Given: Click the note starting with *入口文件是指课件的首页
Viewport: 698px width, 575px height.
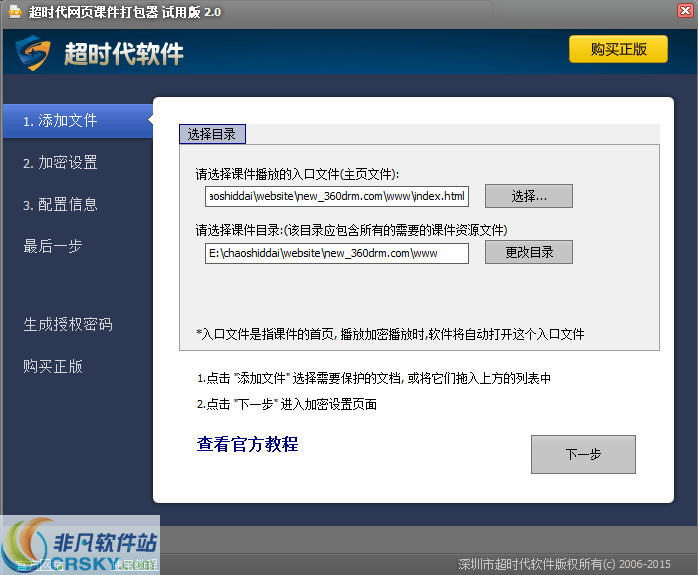Looking at the screenshot, I should tap(390, 334).
